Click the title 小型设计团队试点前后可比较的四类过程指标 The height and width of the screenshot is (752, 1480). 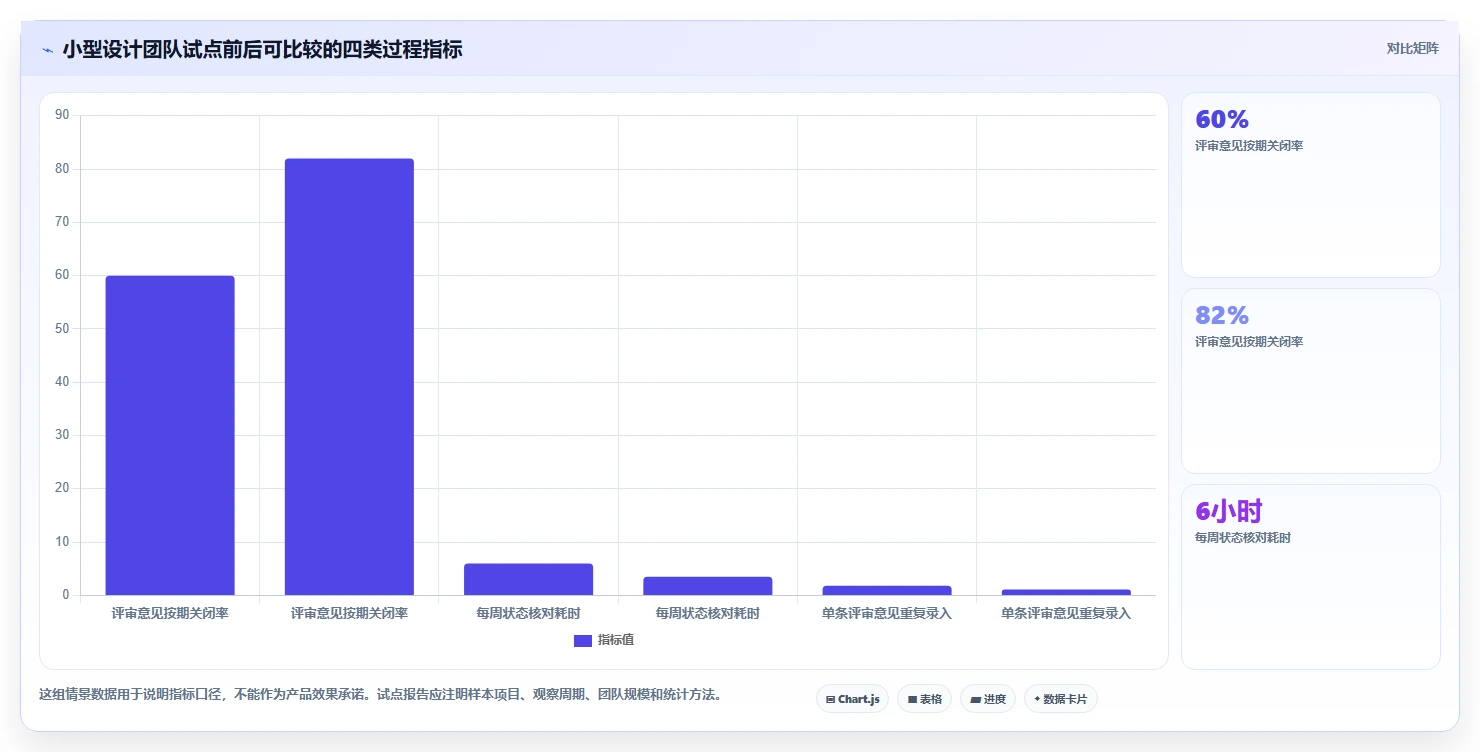[262, 49]
